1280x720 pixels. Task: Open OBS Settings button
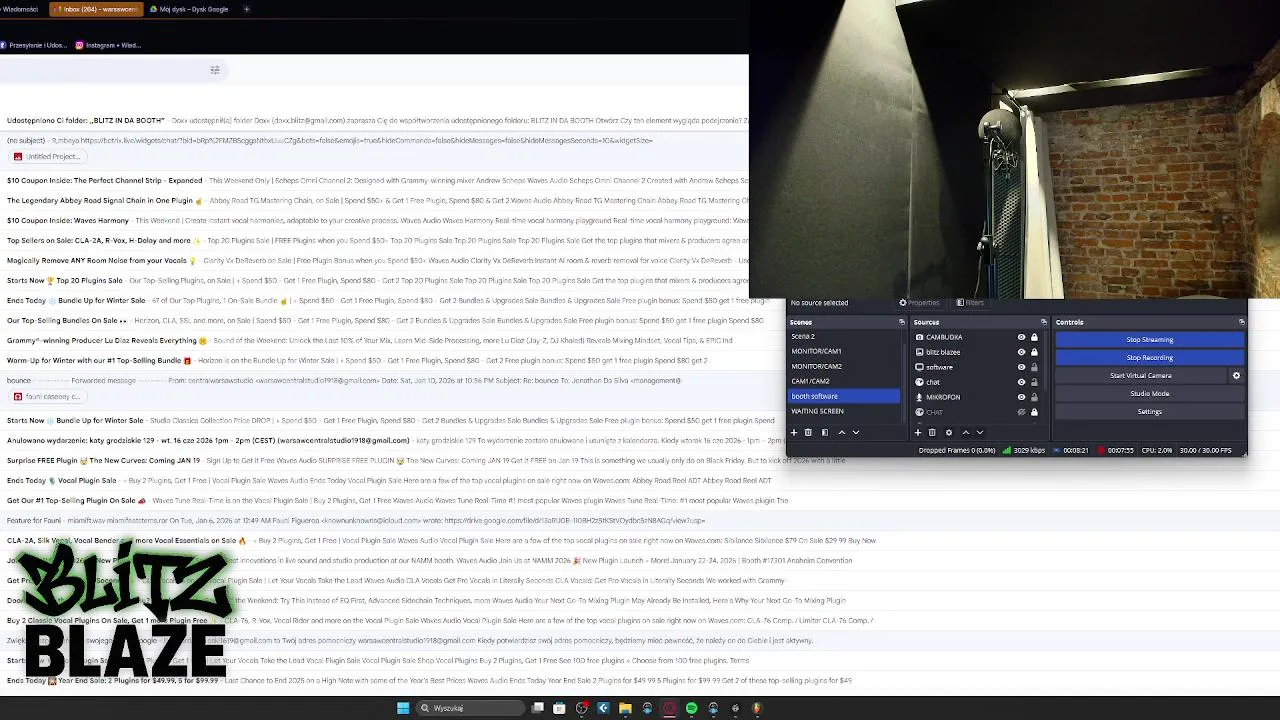pyautogui.click(x=1149, y=412)
